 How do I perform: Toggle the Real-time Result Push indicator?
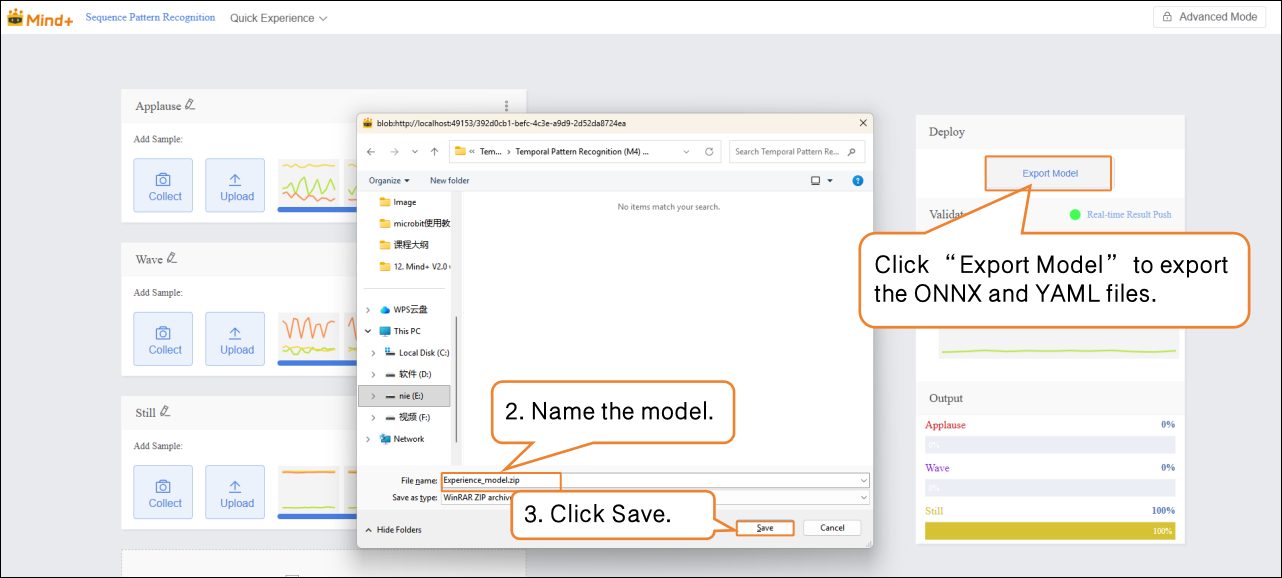[x=1075, y=214]
